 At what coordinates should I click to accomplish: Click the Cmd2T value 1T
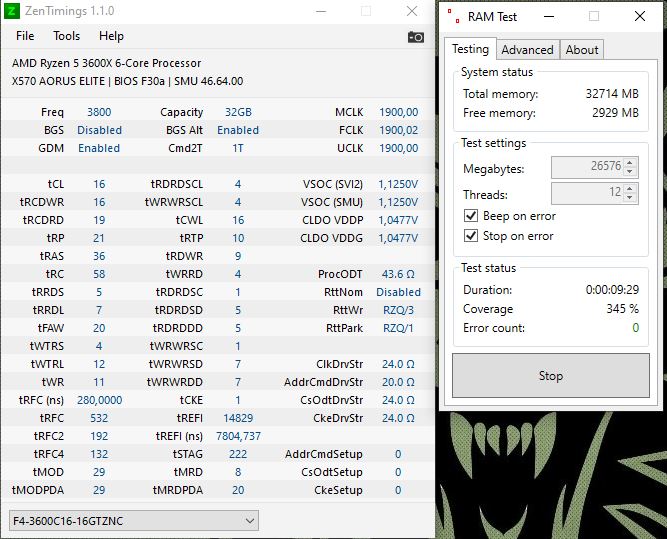click(238, 148)
